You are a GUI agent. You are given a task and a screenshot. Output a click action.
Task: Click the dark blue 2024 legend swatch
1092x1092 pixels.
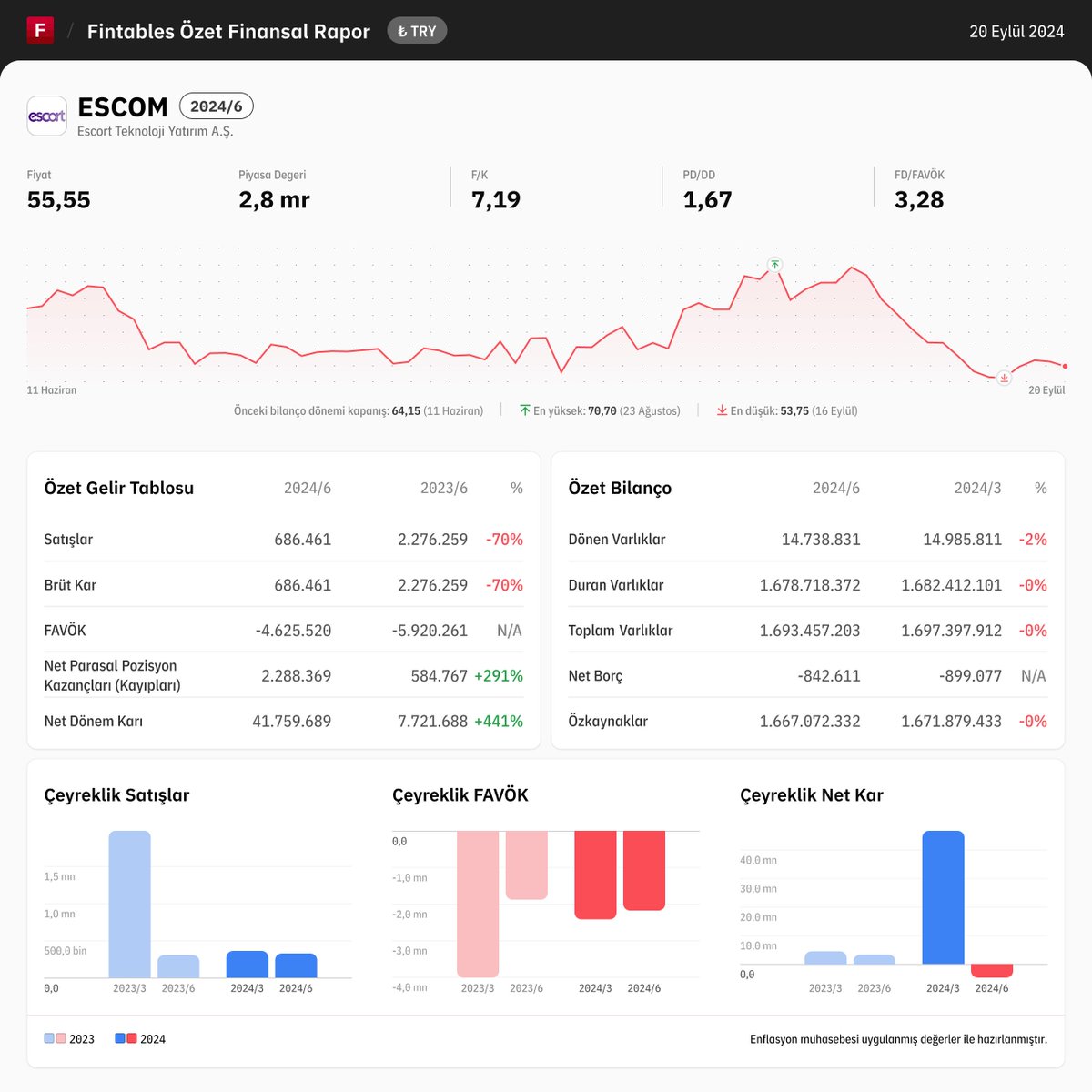pos(120,1038)
